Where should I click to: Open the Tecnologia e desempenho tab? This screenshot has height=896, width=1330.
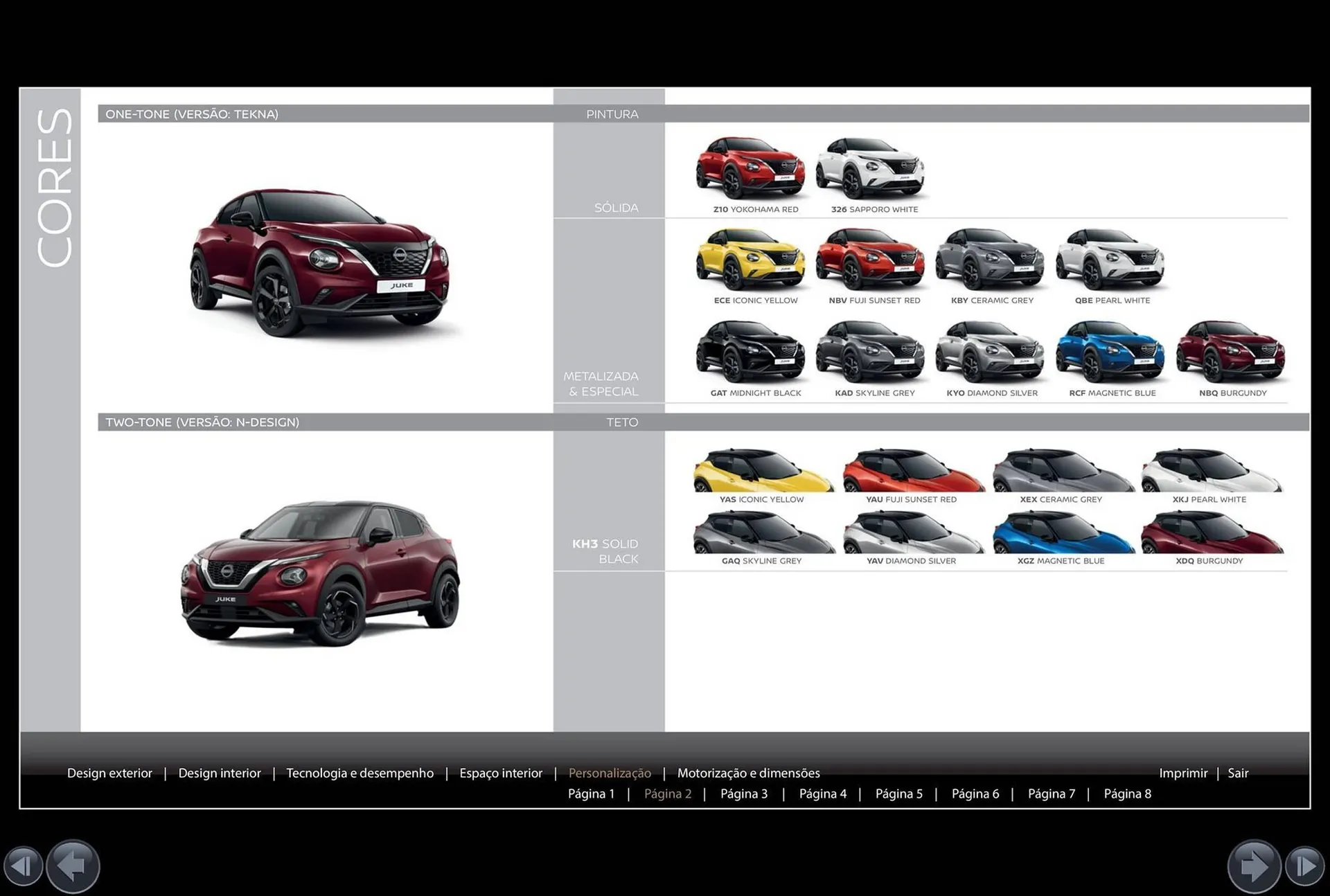pyautogui.click(x=360, y=773)
